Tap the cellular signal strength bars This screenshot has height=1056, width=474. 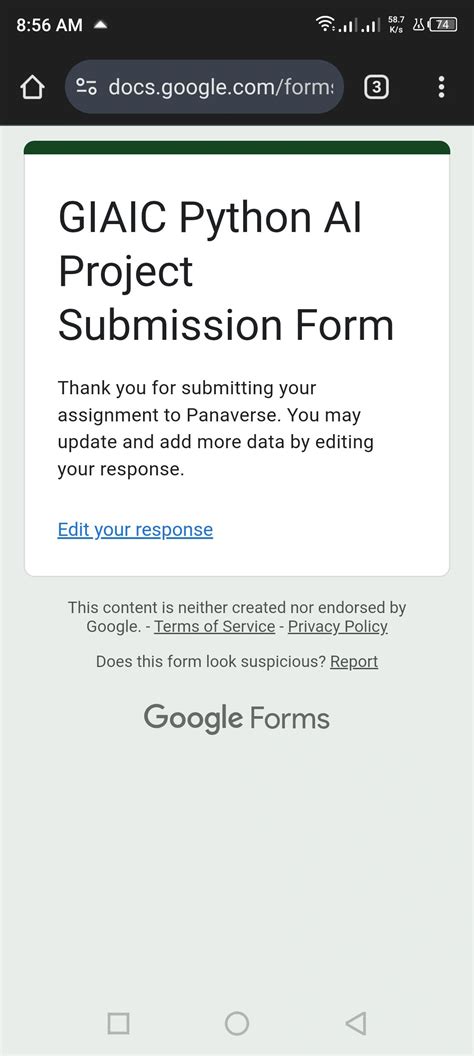point(360,26)
